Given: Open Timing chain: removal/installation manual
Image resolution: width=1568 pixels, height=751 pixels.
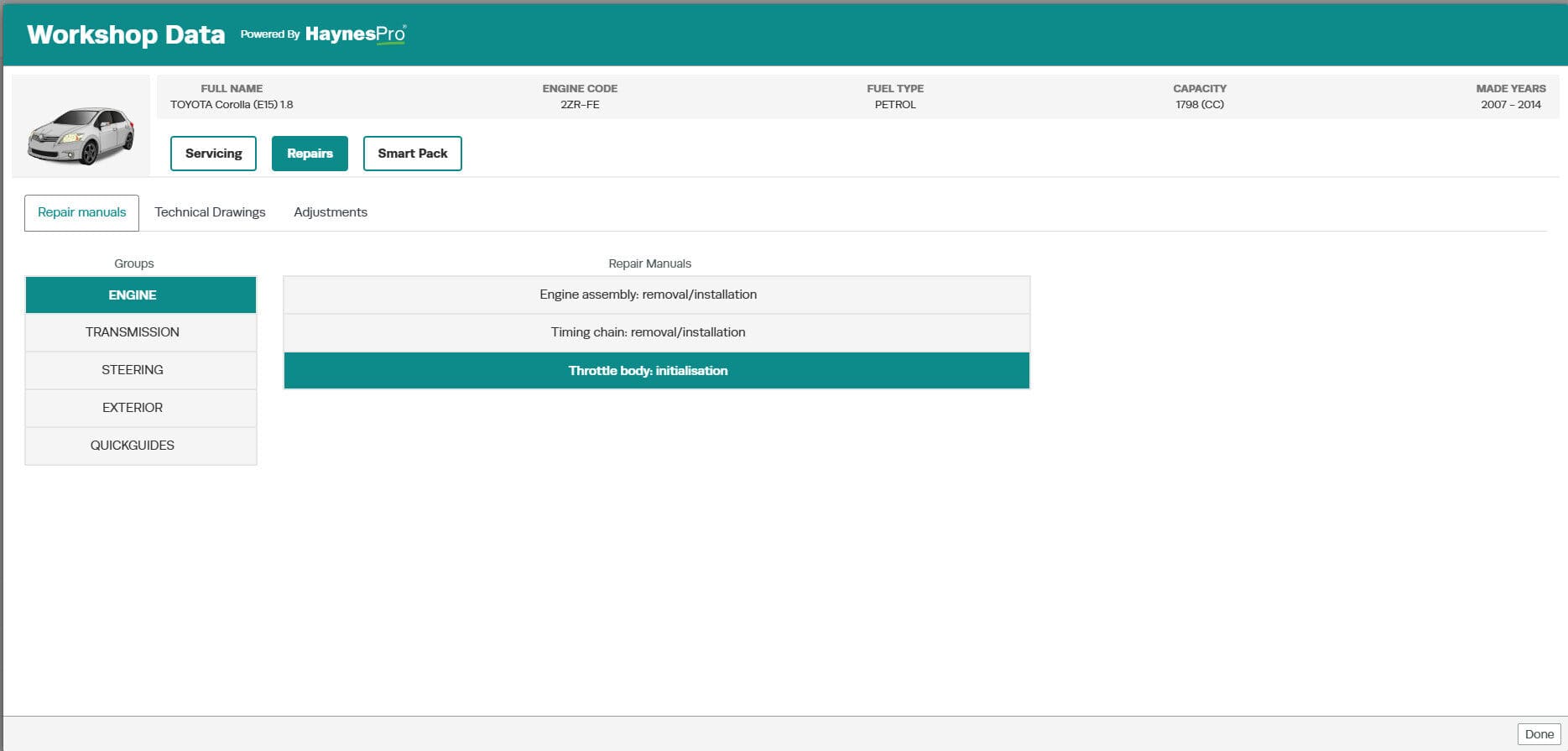Looking at the screenshot, I should tap(657, 332).
